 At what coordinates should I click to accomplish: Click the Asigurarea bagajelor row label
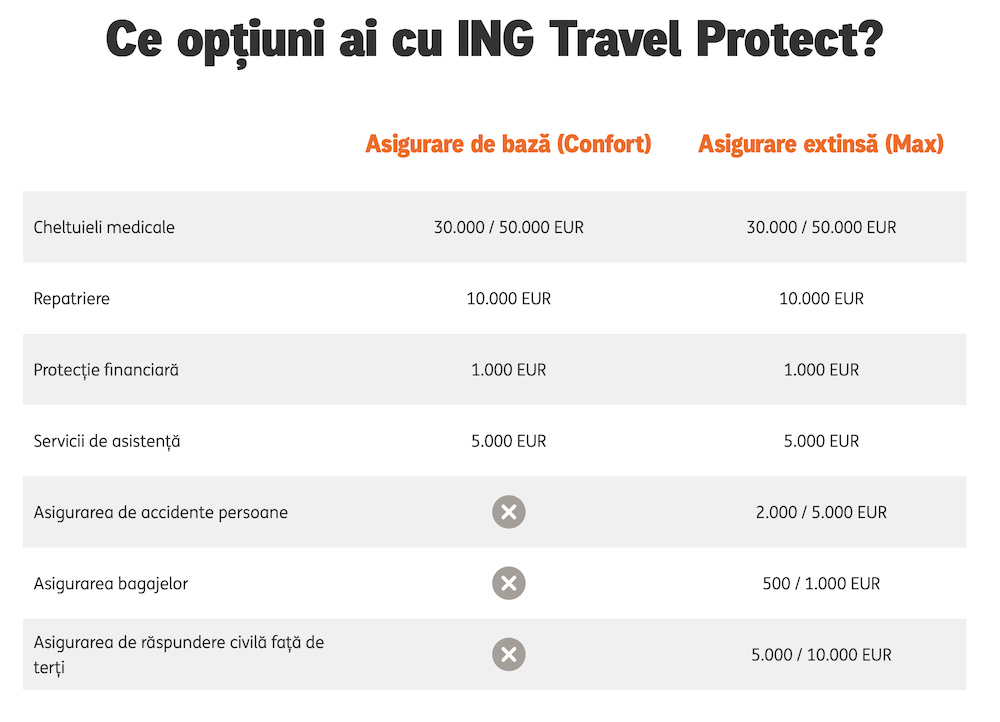pos(111,583)
